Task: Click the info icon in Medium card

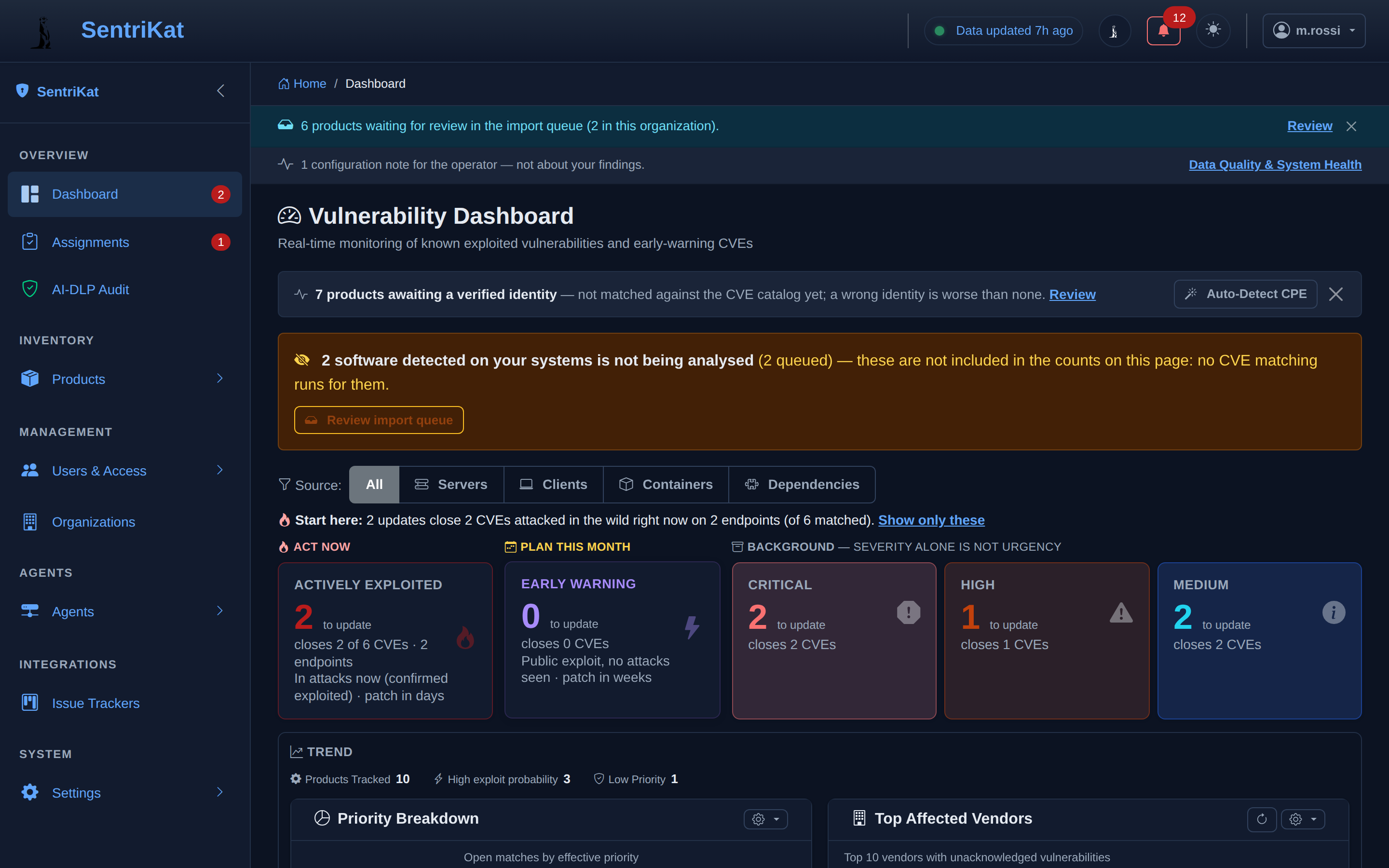Action: (x=1334, y=612)
